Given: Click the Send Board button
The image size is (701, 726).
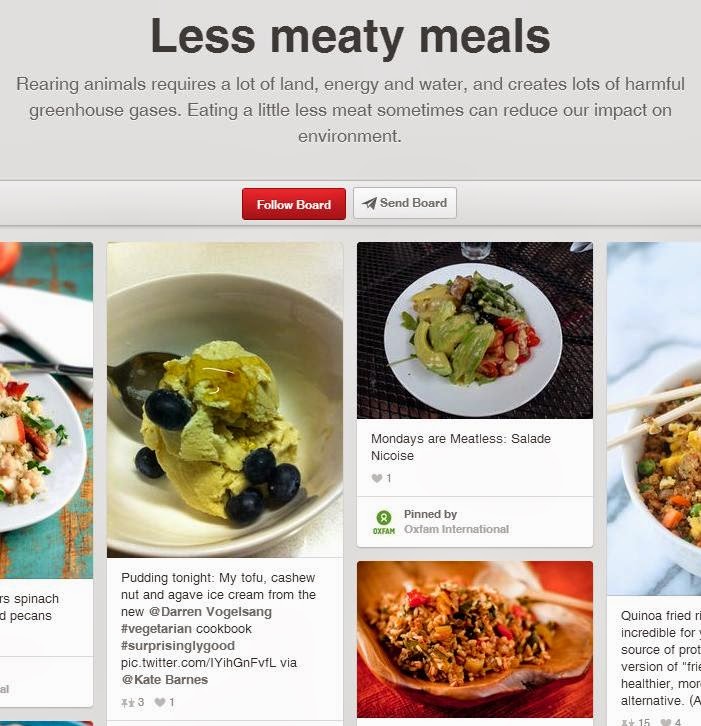Looking at the screenshot, I should 405,203.
